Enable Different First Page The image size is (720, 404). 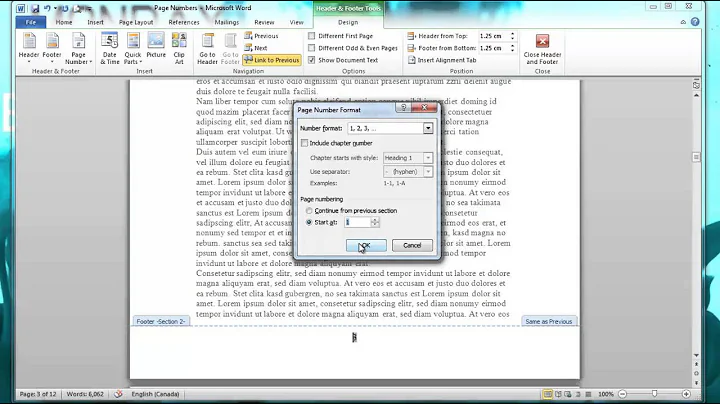click(x=312, y=36)
